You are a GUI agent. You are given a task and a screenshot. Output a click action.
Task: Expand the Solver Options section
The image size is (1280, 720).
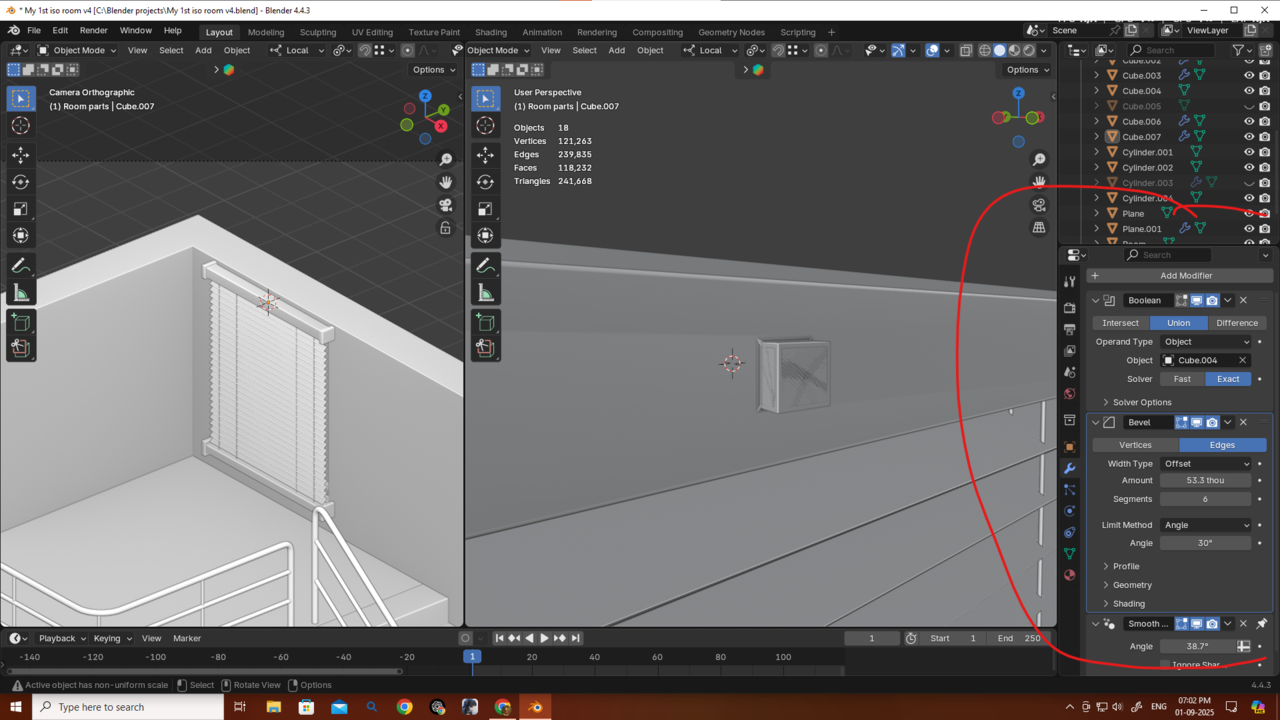pos(1141,402)
